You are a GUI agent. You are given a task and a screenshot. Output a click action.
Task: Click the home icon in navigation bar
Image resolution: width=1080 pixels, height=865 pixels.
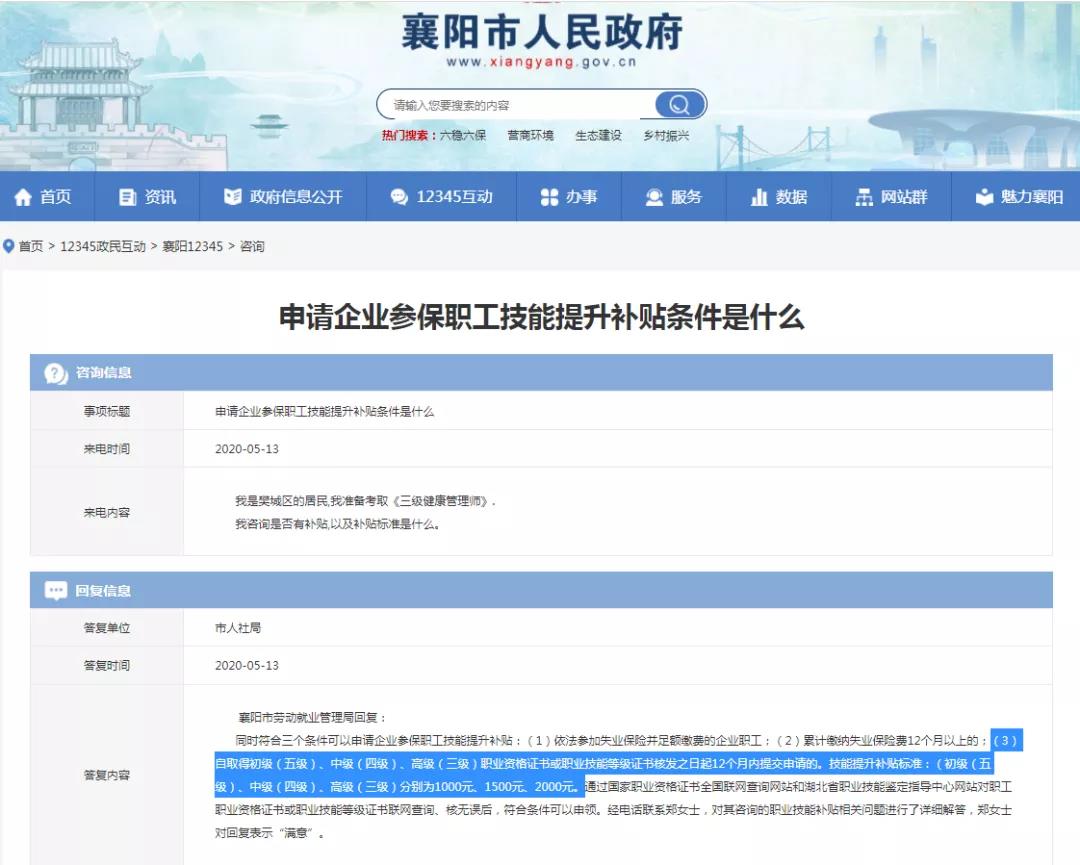point(23,198)
